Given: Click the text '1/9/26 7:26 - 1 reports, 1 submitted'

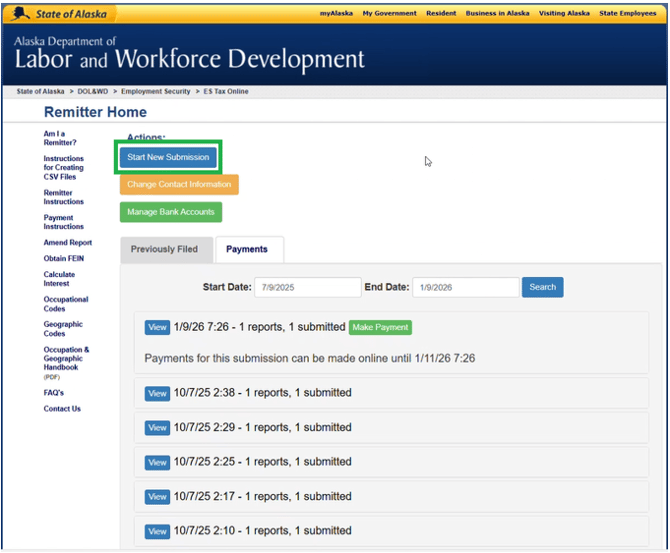Looking at the screenshot, I should [259, 327].
